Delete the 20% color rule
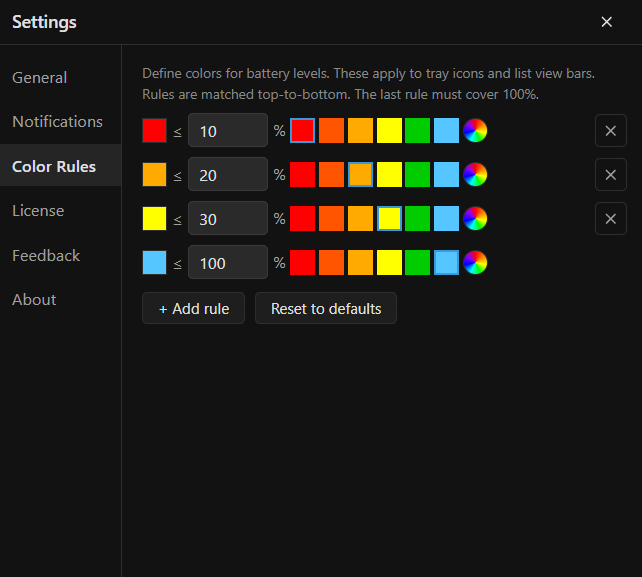The image size is (642, 577). click(x=610, y=174)
